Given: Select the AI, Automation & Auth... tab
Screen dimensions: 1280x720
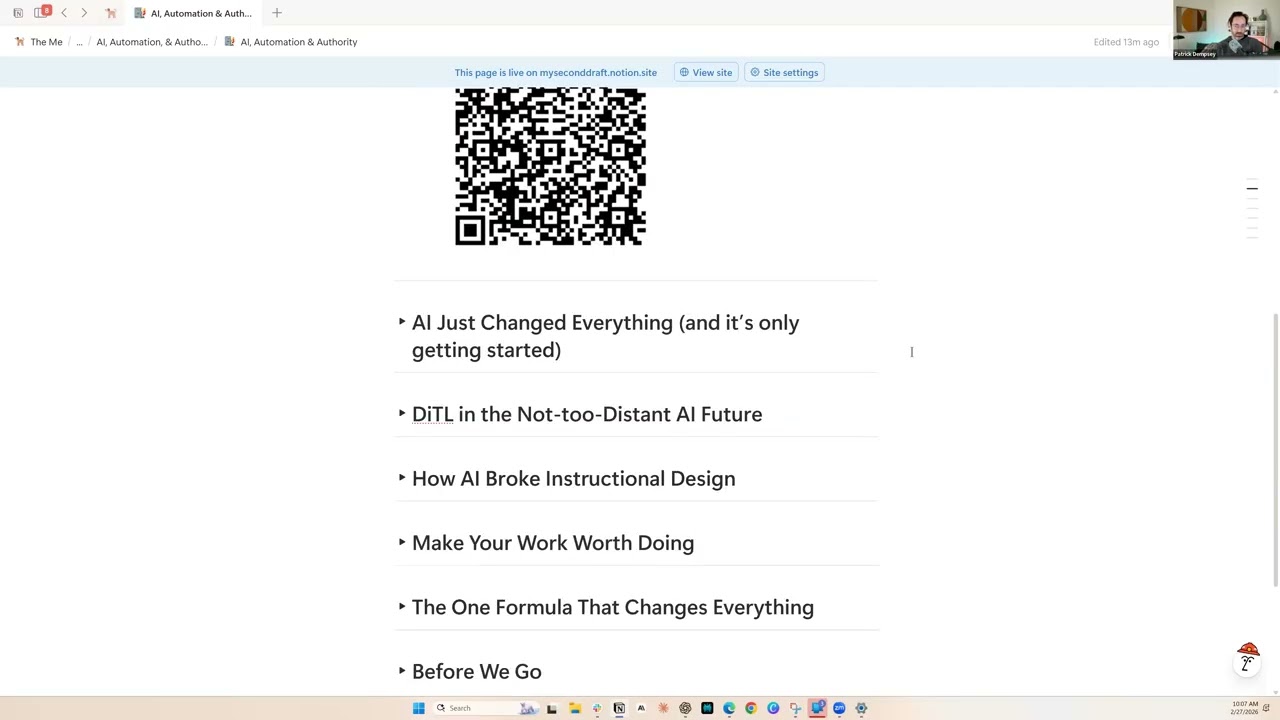Looking at the screenshot, I should [x=194, y=13].
